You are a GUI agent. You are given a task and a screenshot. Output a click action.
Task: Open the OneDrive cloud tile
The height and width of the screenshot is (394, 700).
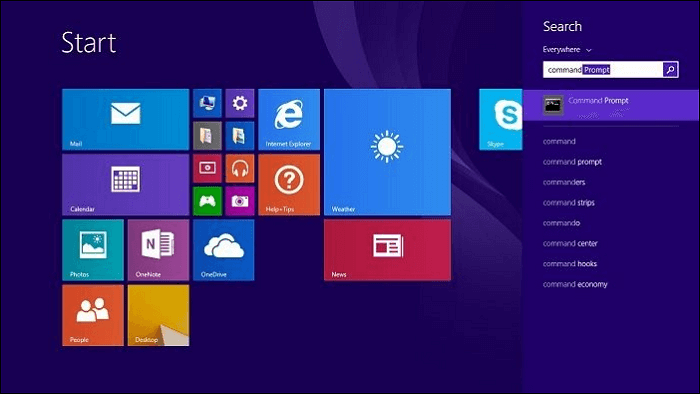(x=224, y=250)
